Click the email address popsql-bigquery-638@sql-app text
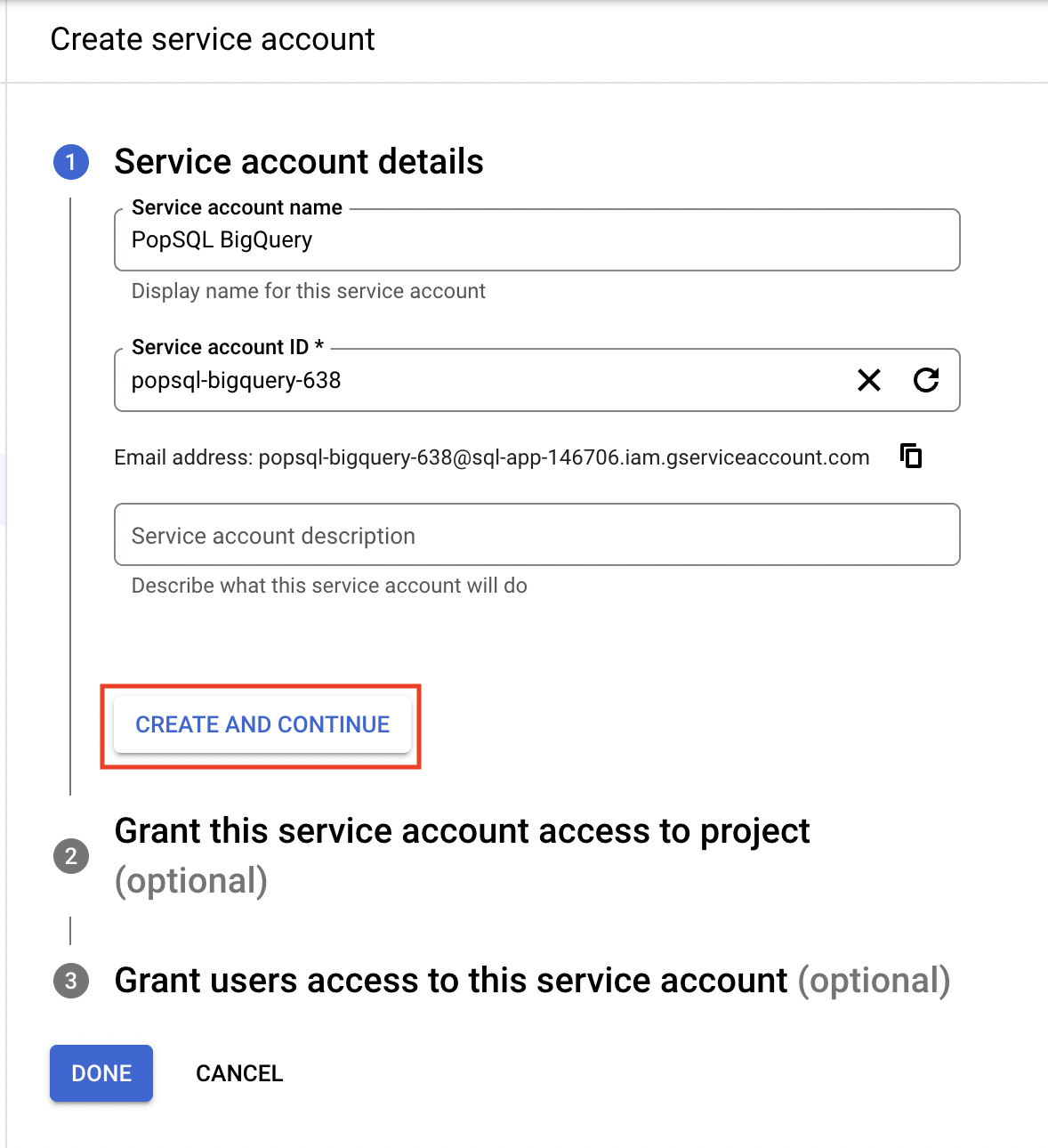 click(x=564, y=457)
